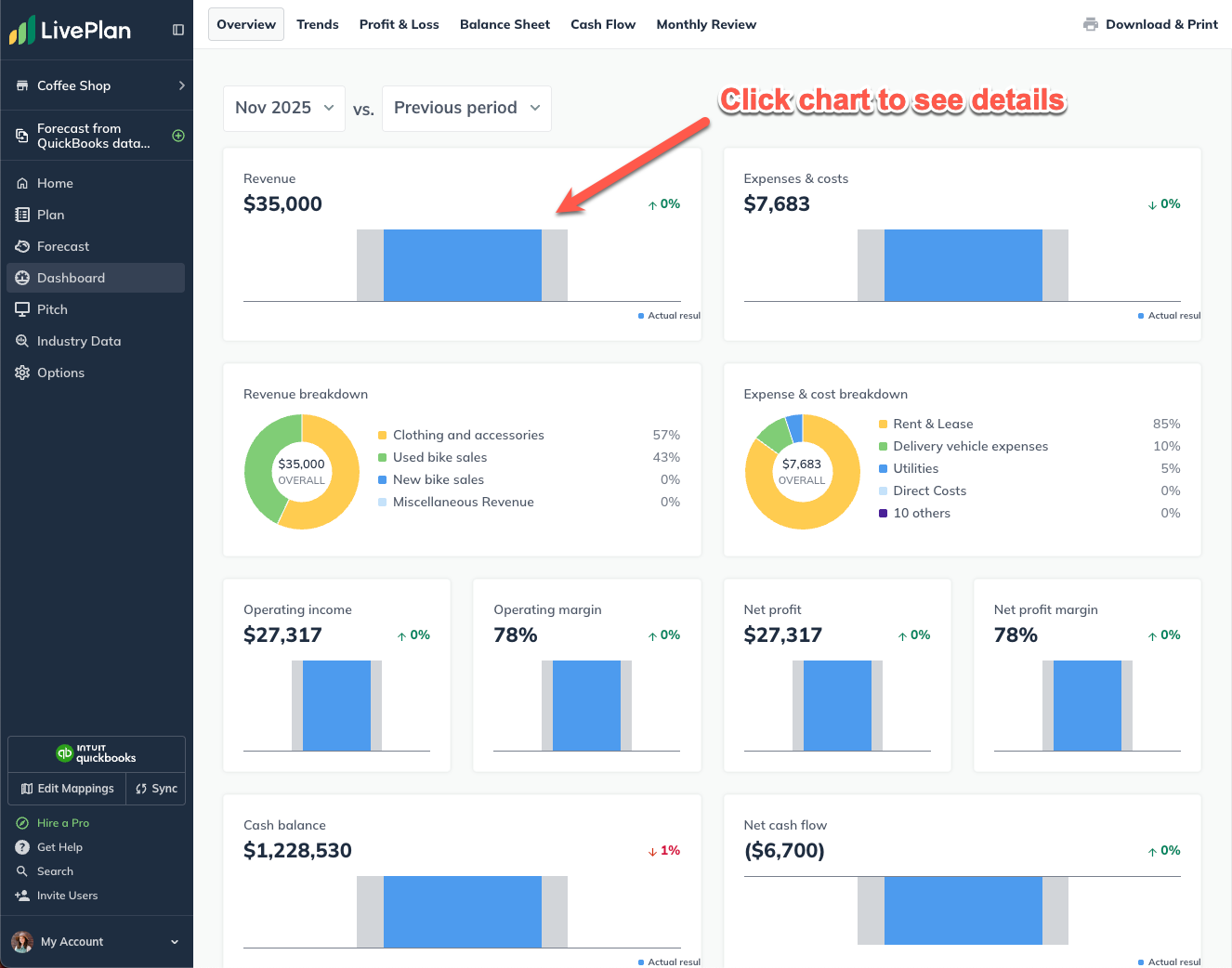This screenshot has height=968, width=1232.
Task: Open Options via the gear icon
Action: pyautogui.click(x=20, y=373)
